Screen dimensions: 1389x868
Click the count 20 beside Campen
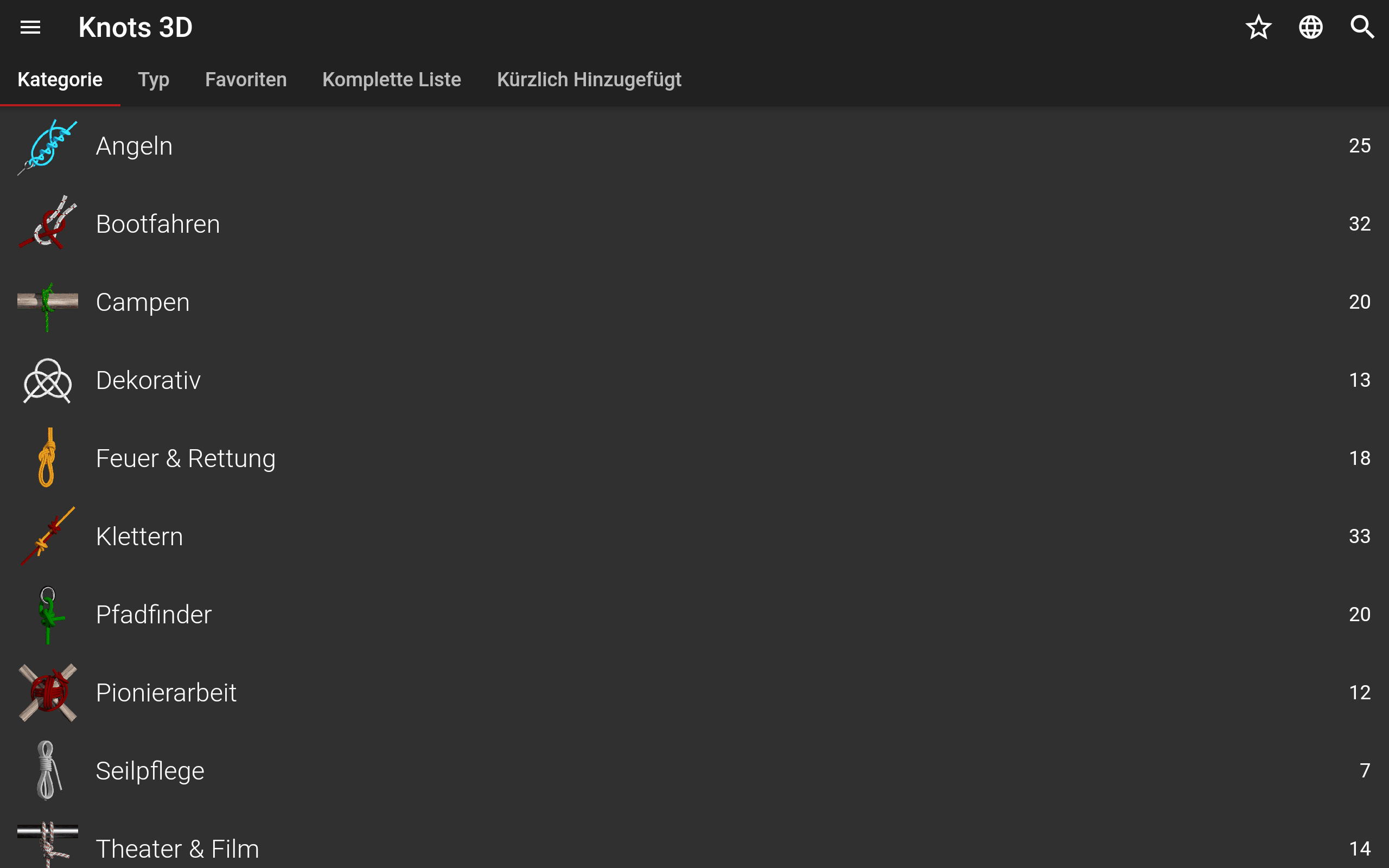coord(1359,302)
